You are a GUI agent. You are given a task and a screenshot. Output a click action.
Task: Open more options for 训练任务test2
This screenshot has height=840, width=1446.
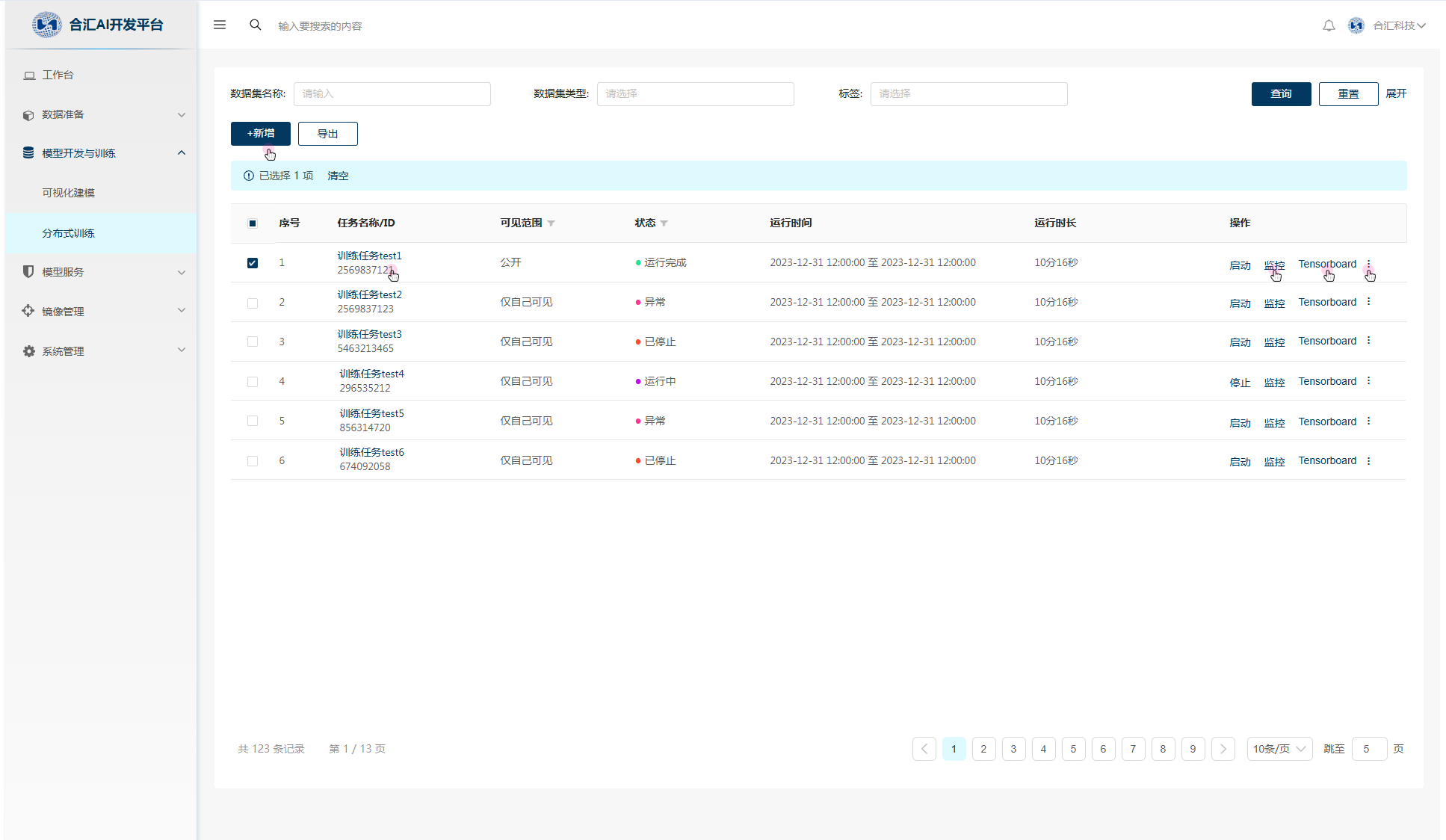[x=1368, y=302]
